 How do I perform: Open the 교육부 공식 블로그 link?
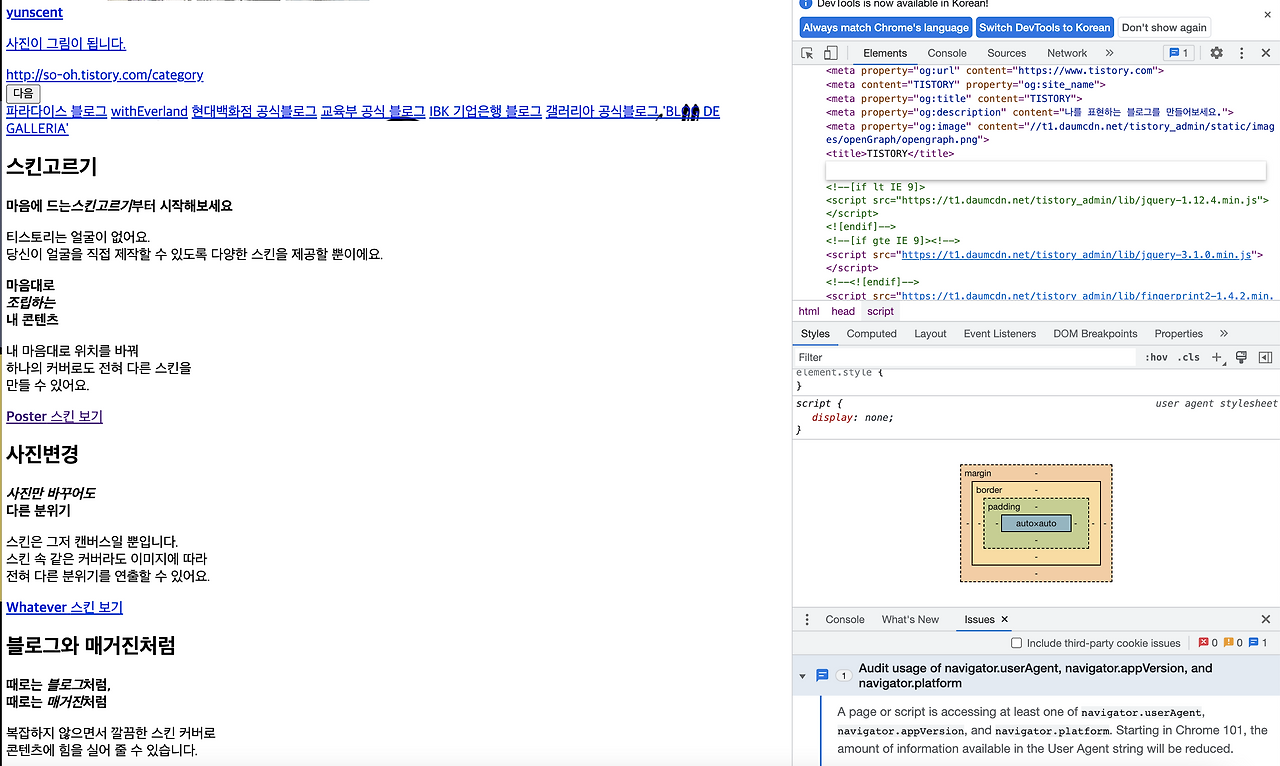(x=373, y=111)
